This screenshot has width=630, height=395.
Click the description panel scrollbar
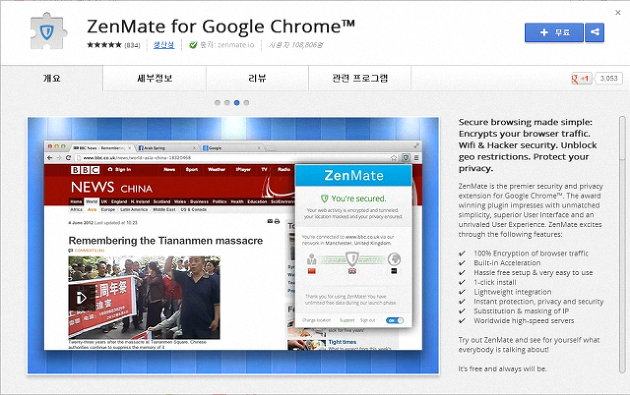pos(622,245)
